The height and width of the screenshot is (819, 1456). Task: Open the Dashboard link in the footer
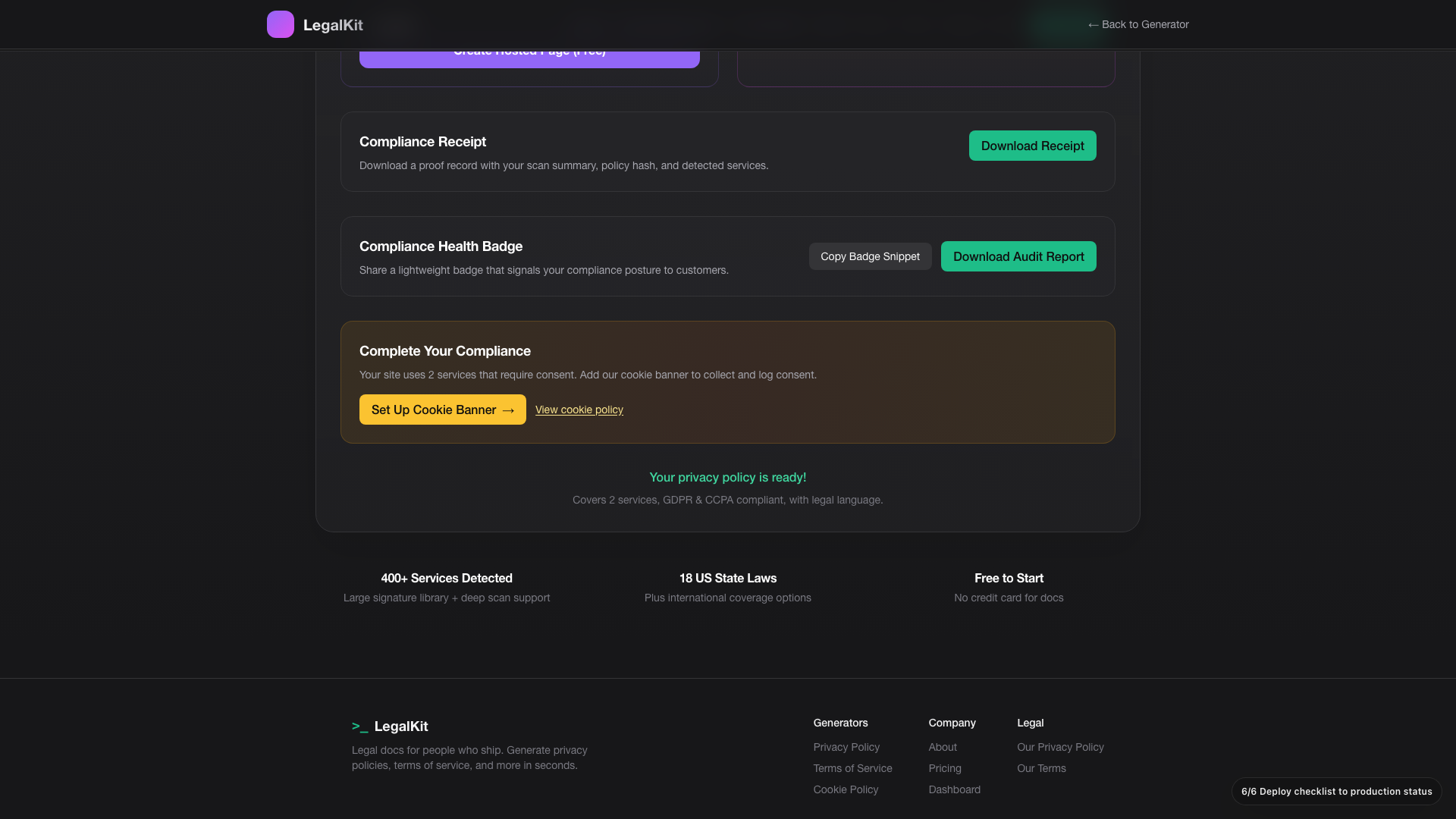pos(954,789)
